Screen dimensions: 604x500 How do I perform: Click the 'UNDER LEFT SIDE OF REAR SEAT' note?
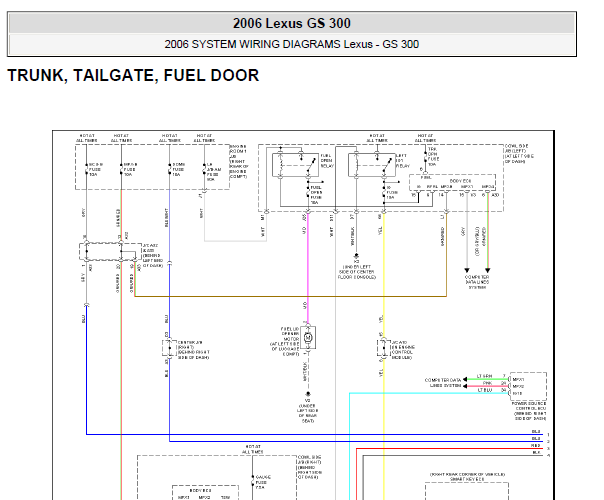tap(307, 413)
